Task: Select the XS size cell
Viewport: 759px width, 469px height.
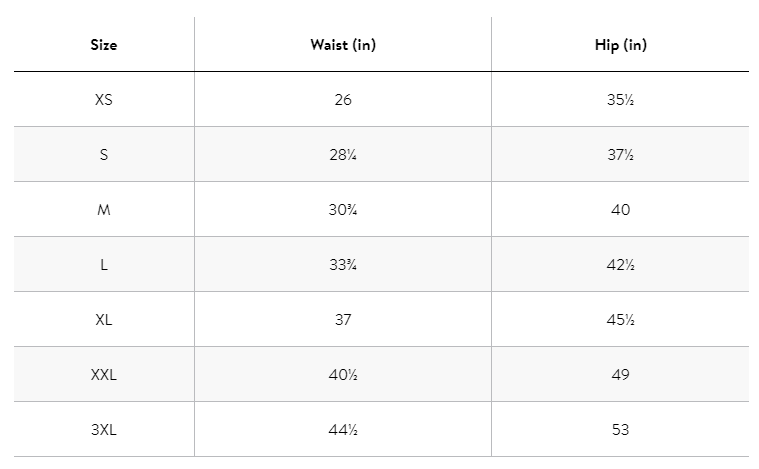Action: (x=103, y=100)
